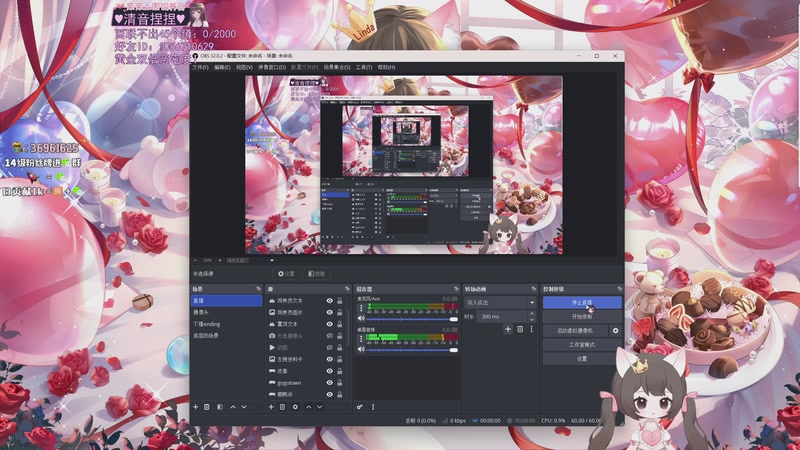This screenshot has width=800, height=450.
Task: Pop out the Audio Mixer dock
Action: [x=456, y=289]
